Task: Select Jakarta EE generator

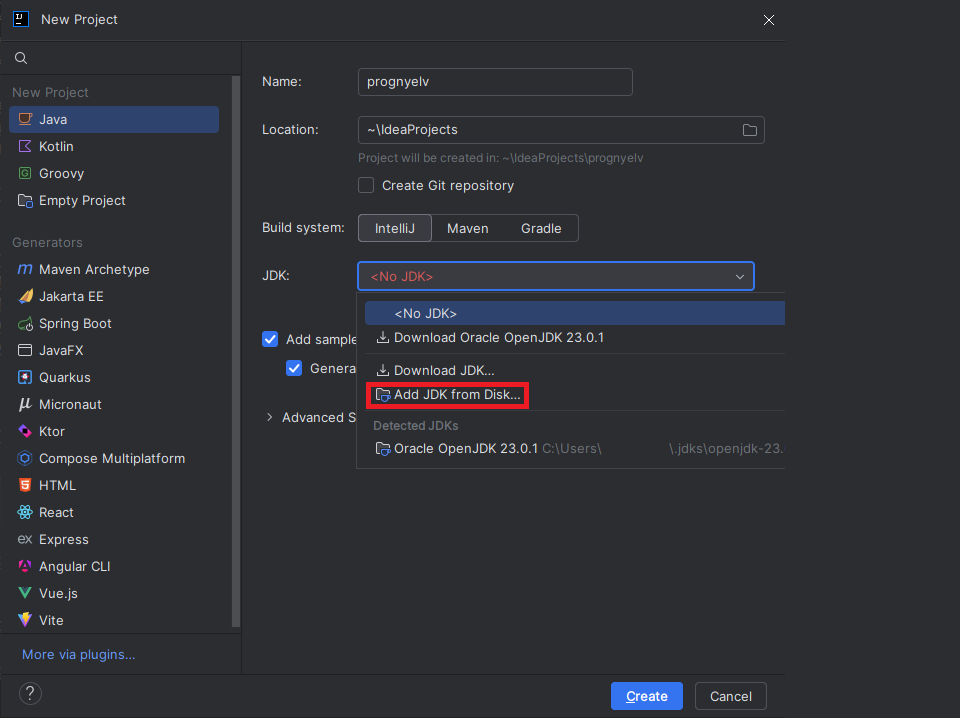Action: coord(114,296)
